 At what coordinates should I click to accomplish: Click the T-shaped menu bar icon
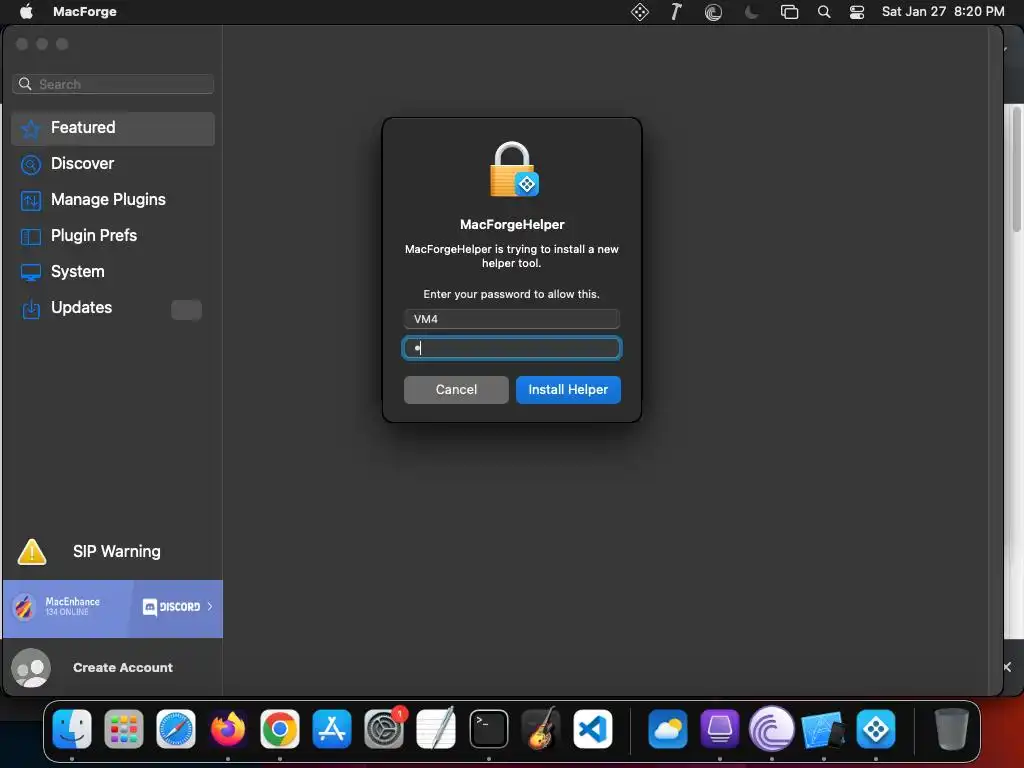pos(676,12)
